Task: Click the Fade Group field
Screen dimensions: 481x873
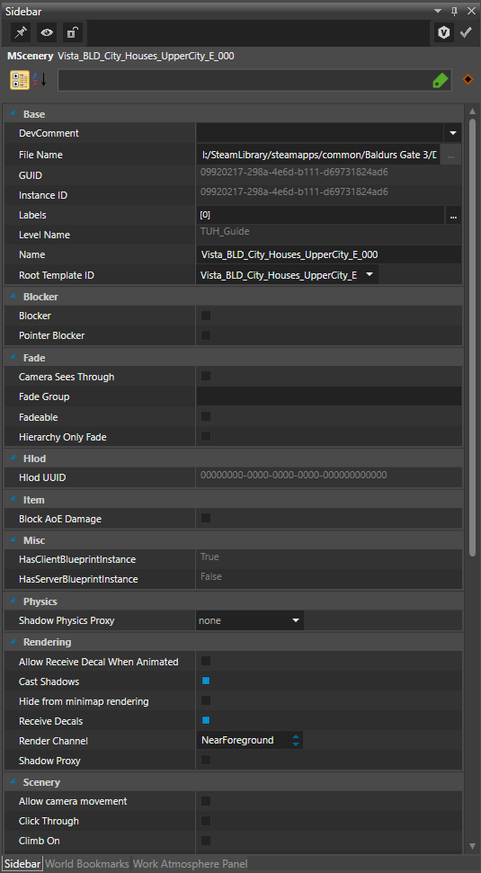Action: pyautogui.click(x=328, y=396)
